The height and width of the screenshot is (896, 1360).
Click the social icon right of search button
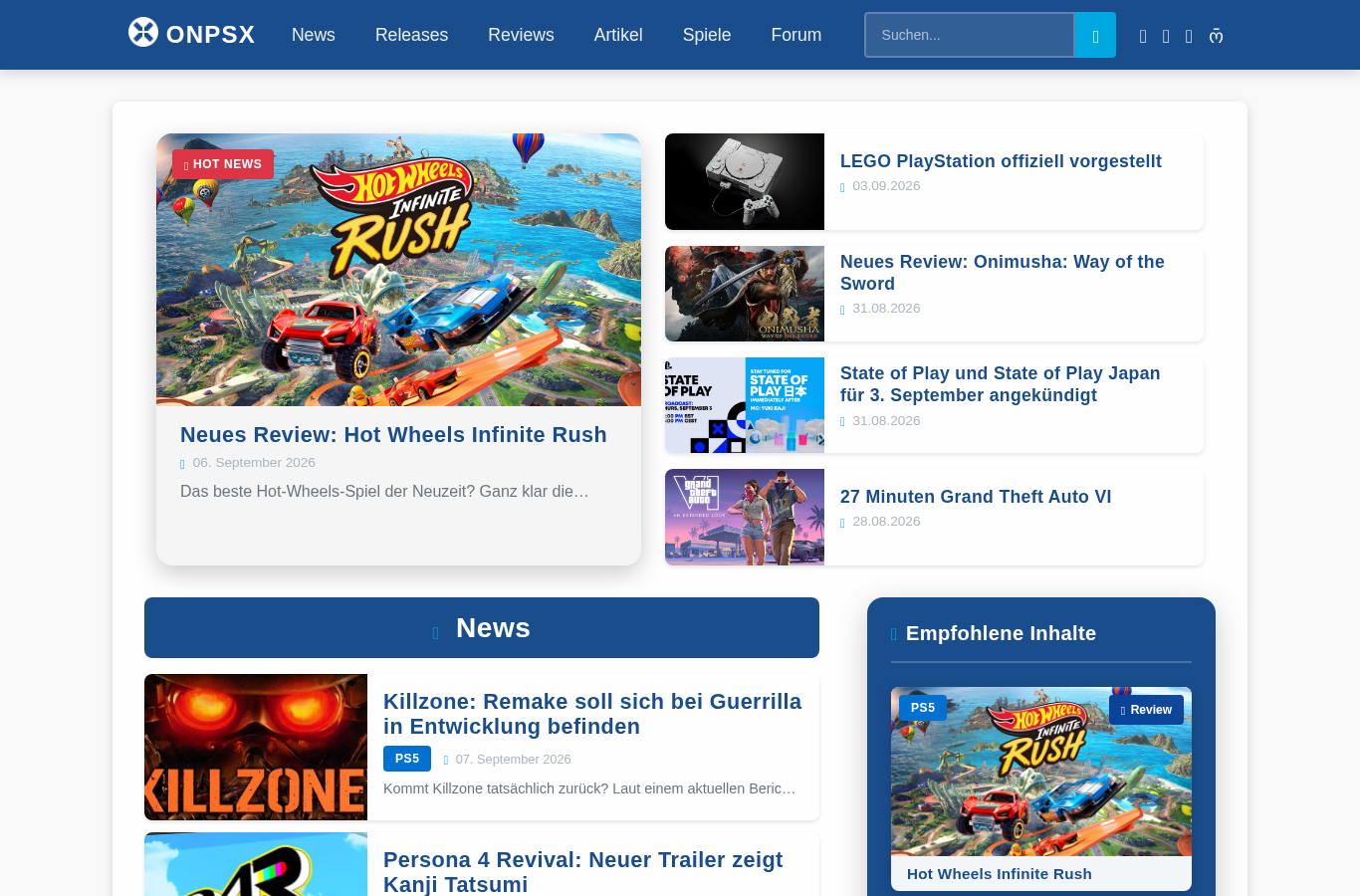coord(1143,36)
